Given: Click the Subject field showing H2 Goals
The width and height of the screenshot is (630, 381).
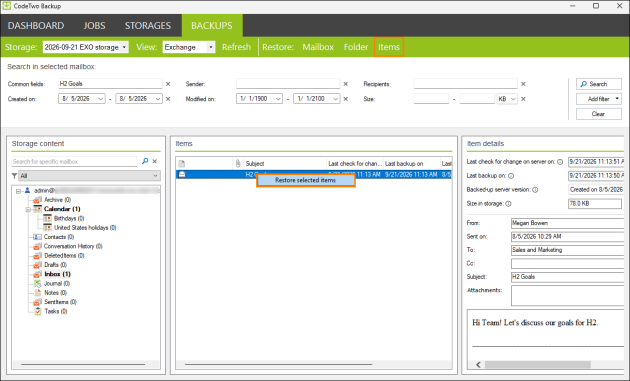Looking at the screenshot, I should [567, 277].
